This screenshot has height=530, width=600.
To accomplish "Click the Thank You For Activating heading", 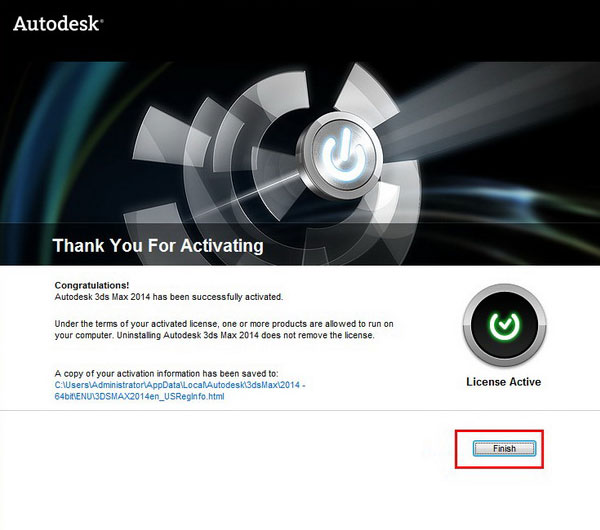I will pyautogui.click(x=158, y=245).
